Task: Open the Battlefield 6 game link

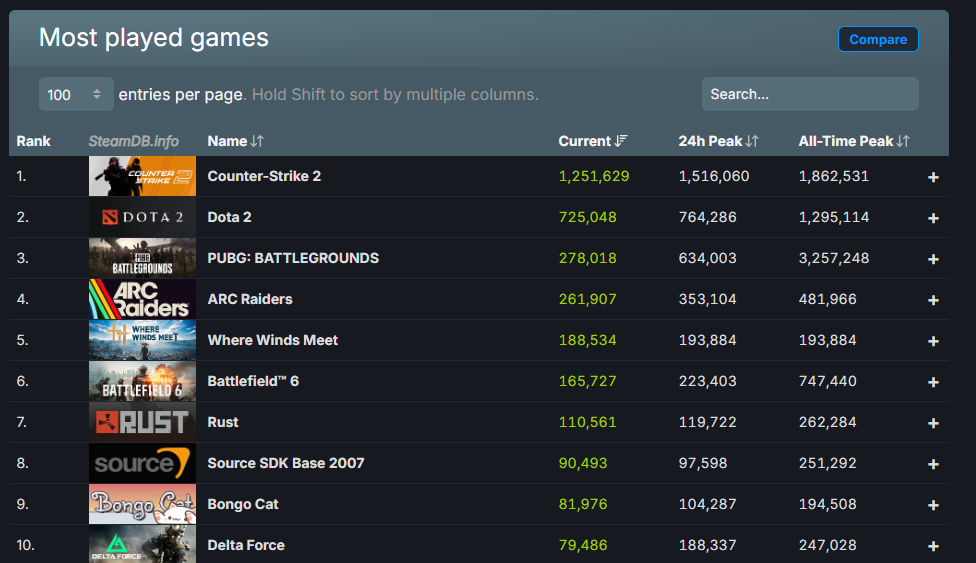Action: pyautogui.click(x=253, y=381)
